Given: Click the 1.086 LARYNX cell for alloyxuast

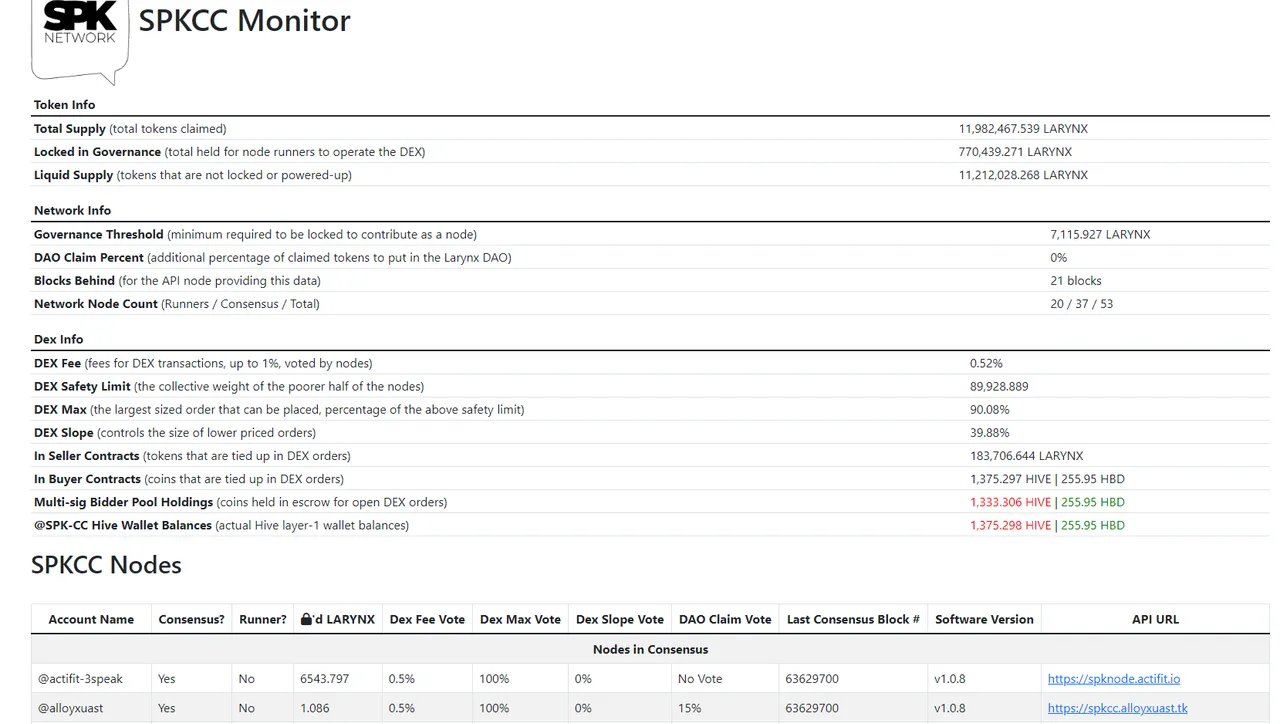Looking at the screenshot, I should 338,708.
